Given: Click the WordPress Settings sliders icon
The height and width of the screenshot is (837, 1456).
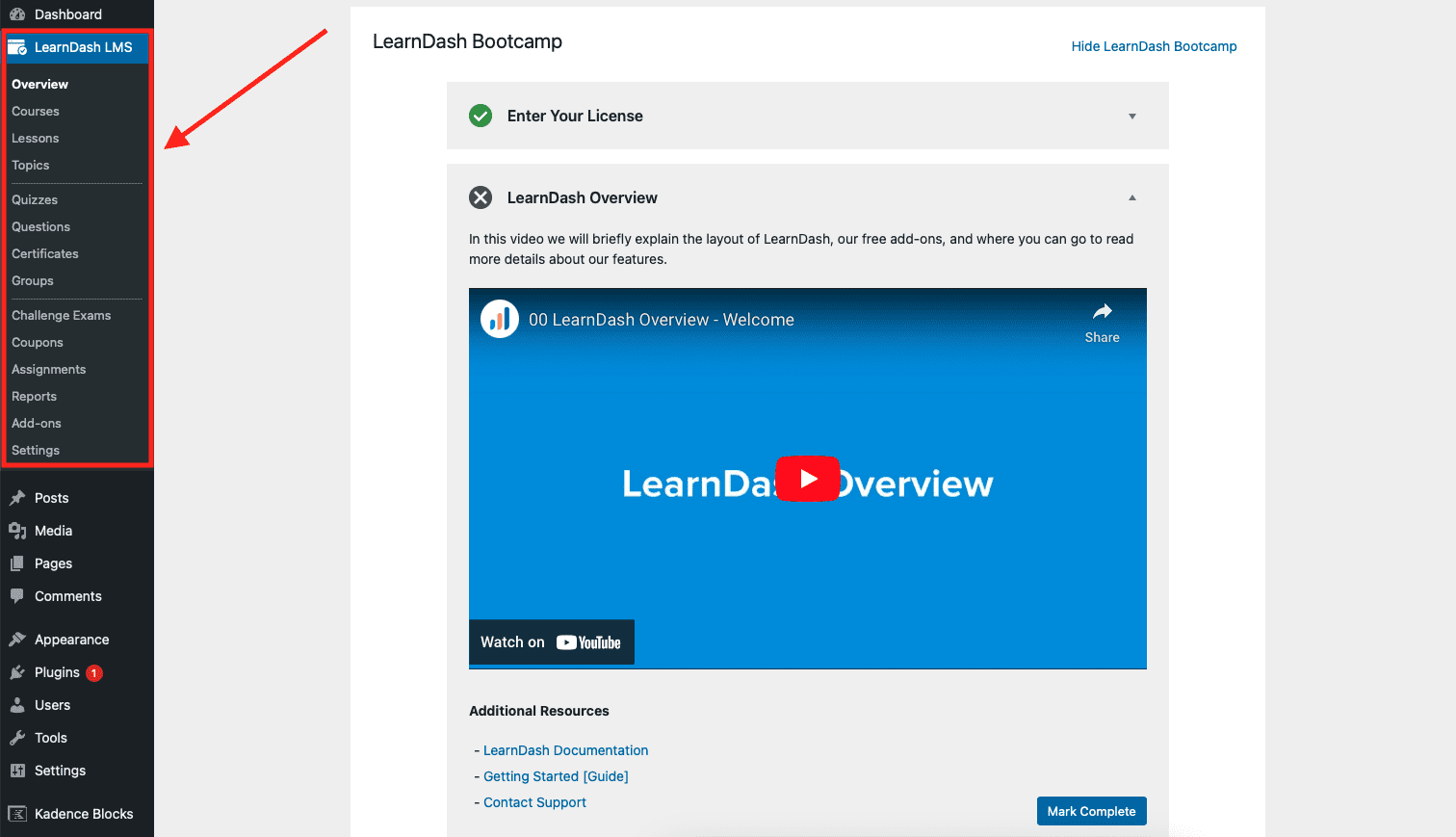Looking at the screenshot, I should (x=17, y=771).
